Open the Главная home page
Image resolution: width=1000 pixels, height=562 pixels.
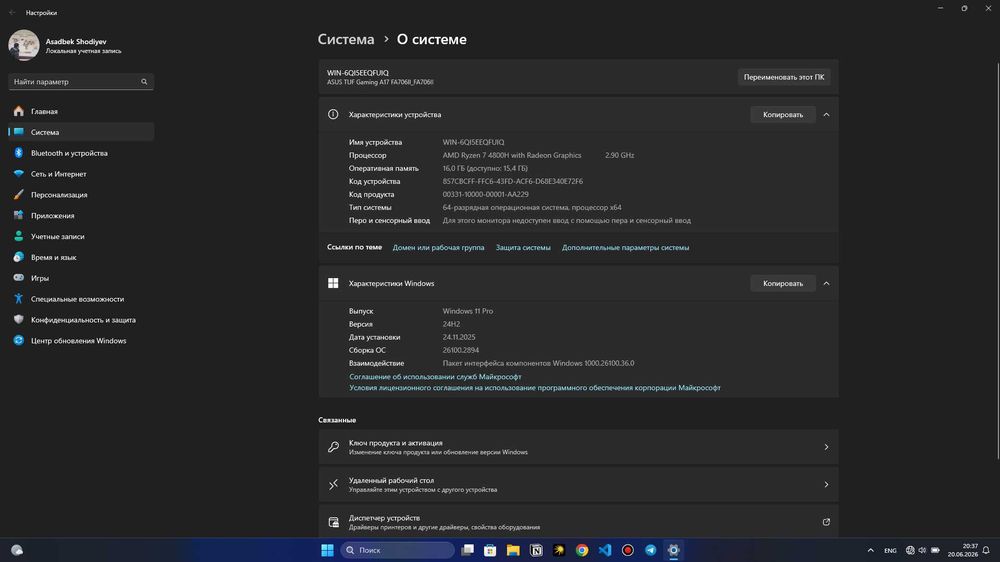pyautogui.click(x=81, y=111)
